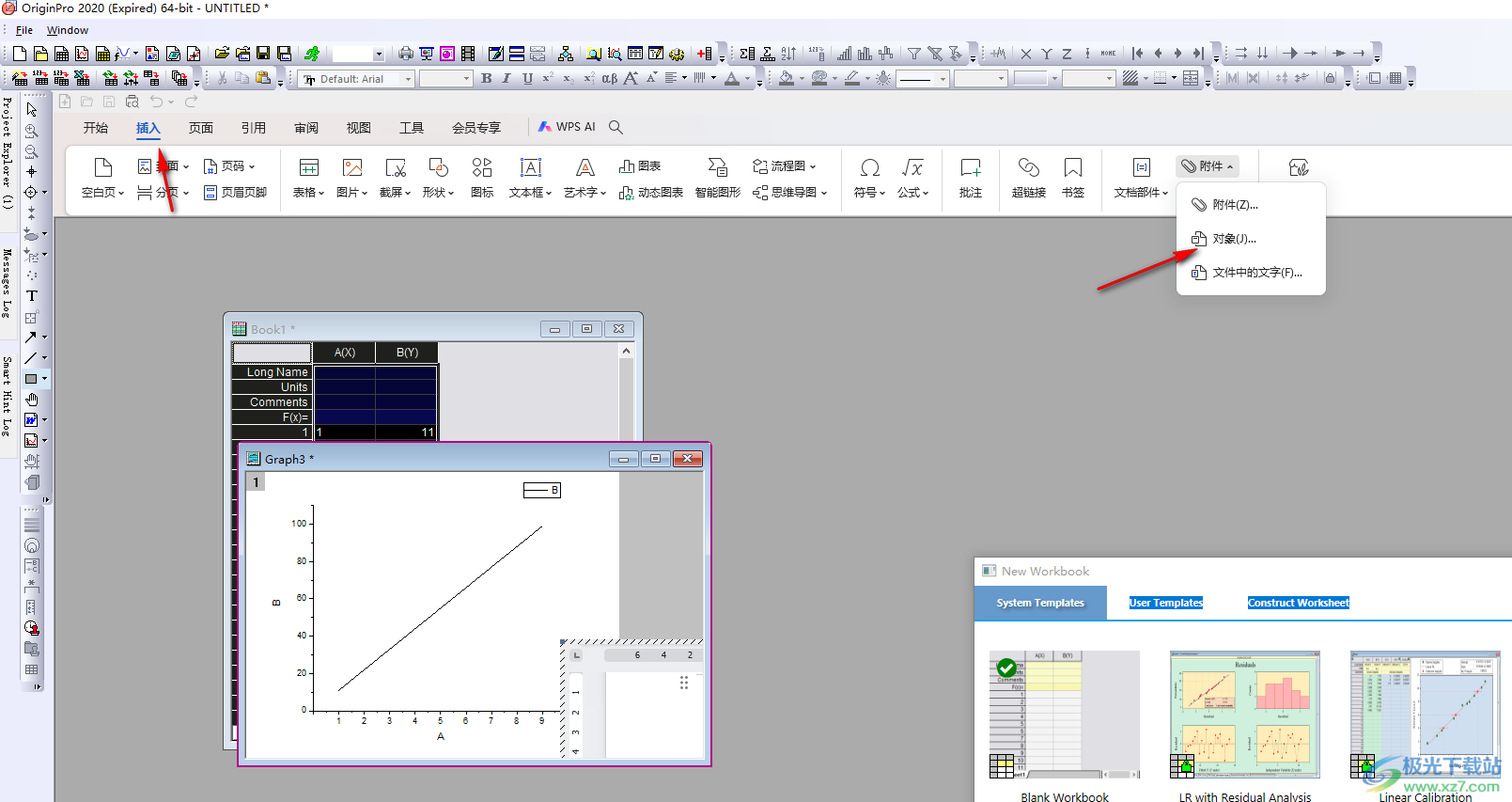This screenshot has width=1512, height=802.
Task: Choose 对象(J)... from the dropdown menu
Action: click(1234, 239)
